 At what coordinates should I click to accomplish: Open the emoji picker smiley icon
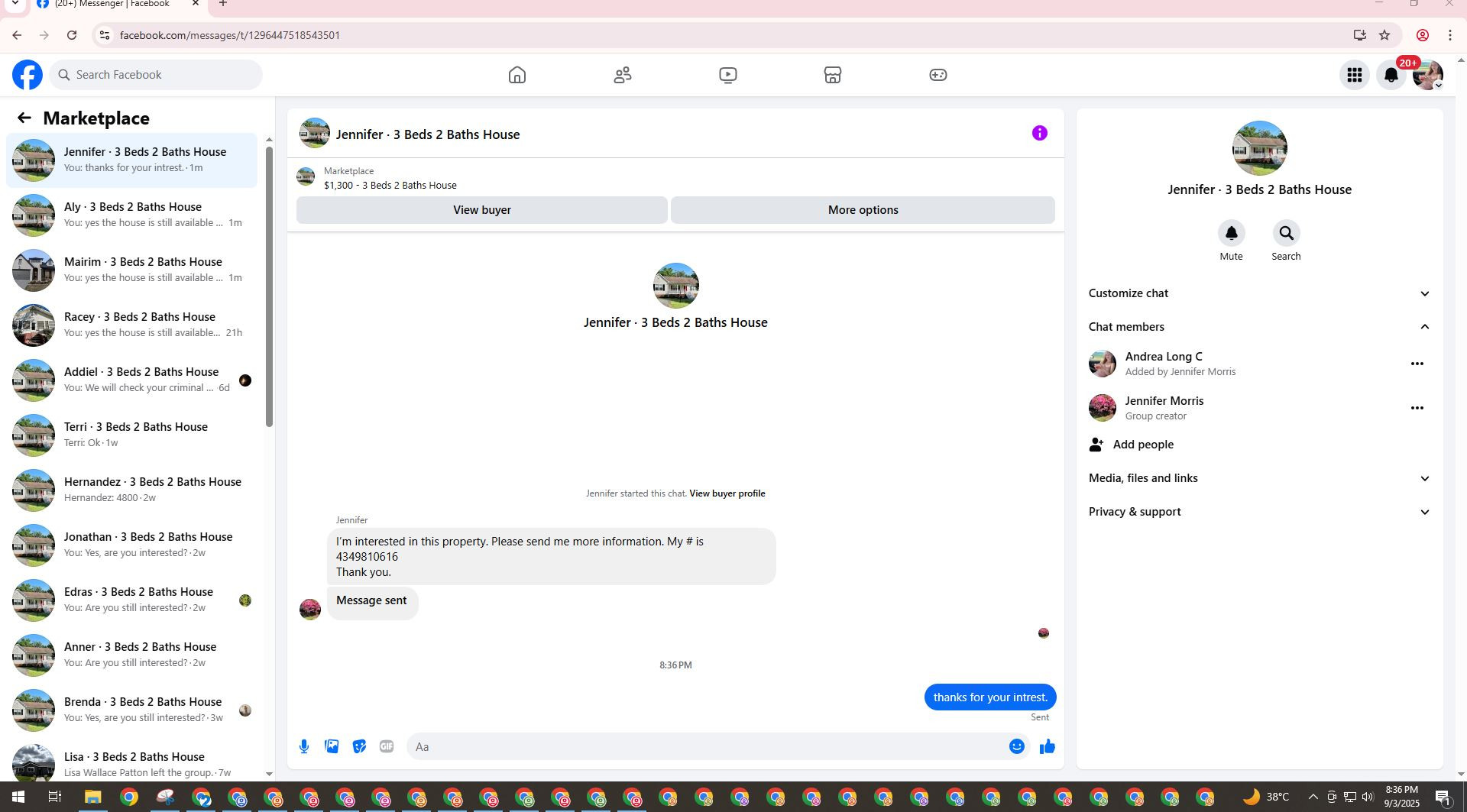(1016, 747)
